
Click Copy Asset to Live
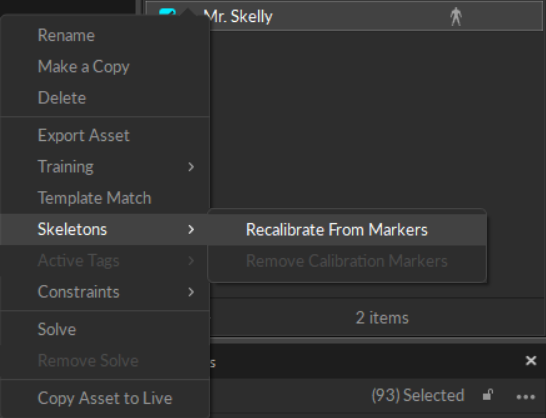point(105,398)
